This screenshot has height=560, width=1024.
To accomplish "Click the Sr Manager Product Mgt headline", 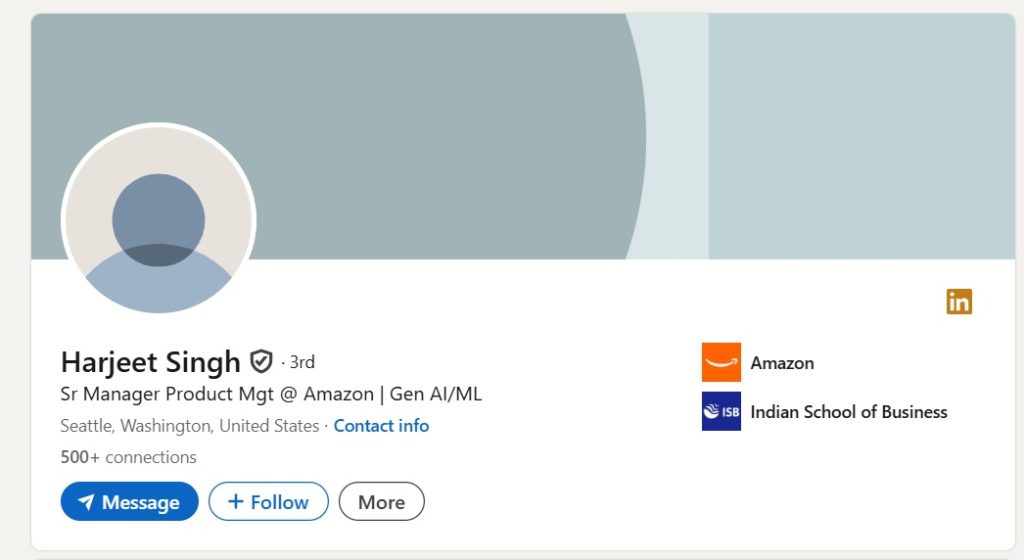I will 270,394.
